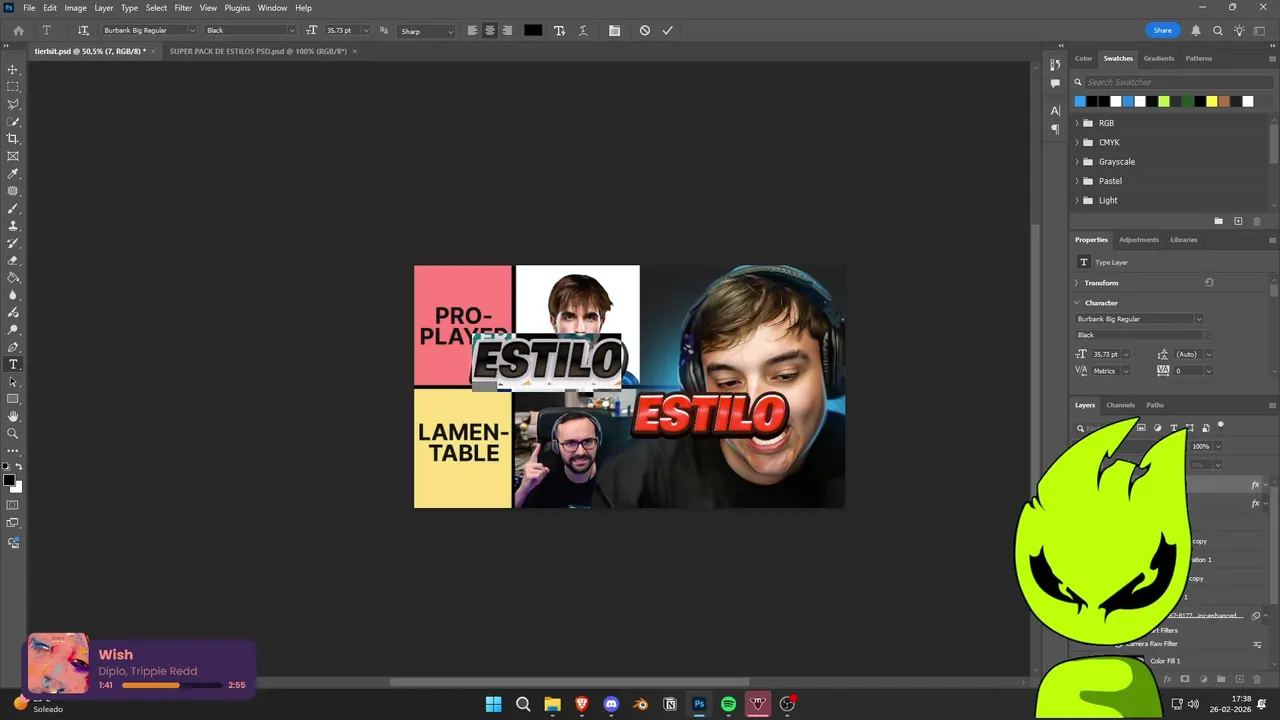
Task: Switch to SUPER PACK DE ESTILOS PSD document tab
Action: pyautogui.click(x=258, y=51)
